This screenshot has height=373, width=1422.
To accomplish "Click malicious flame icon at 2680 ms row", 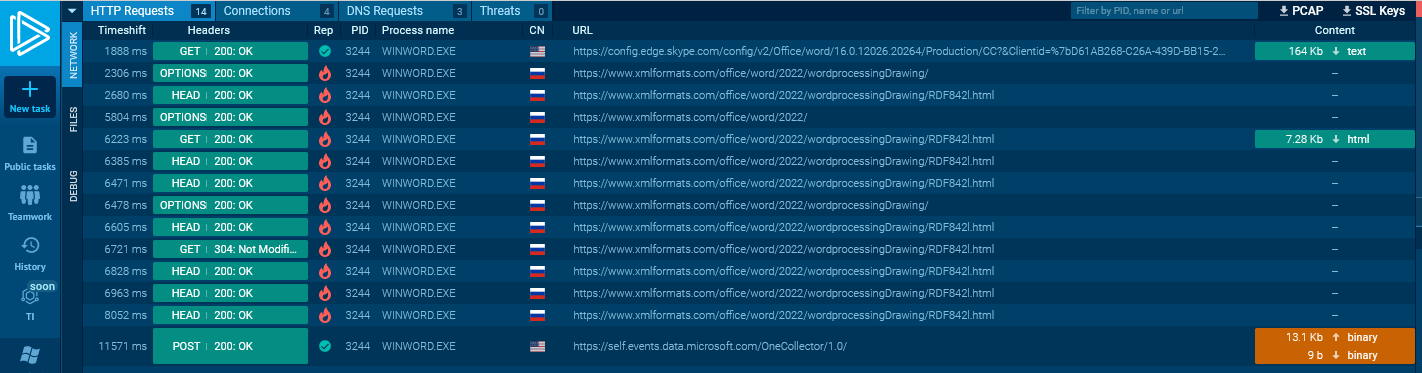I will click(x=324, y=95).
